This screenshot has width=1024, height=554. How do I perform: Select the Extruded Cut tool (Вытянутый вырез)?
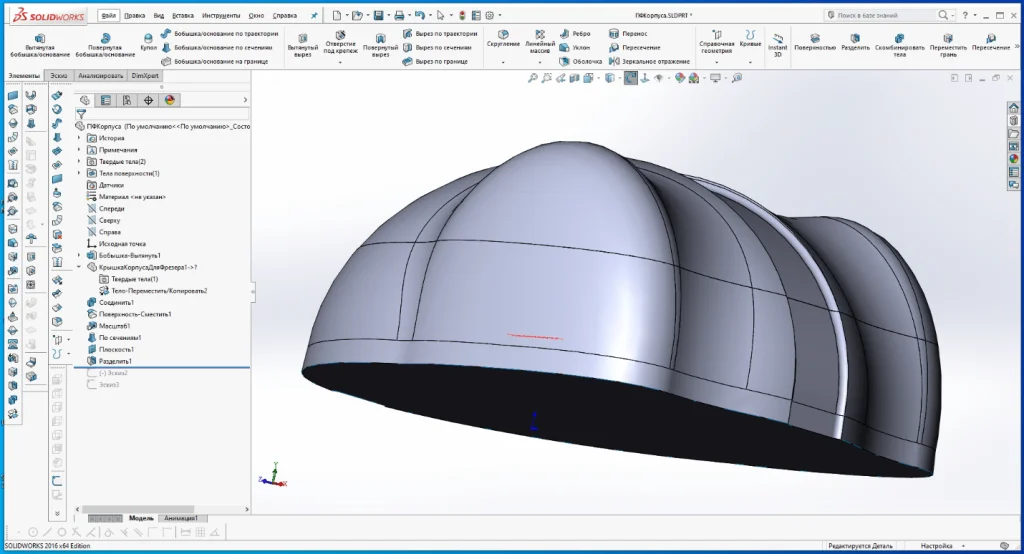(302, 42)
